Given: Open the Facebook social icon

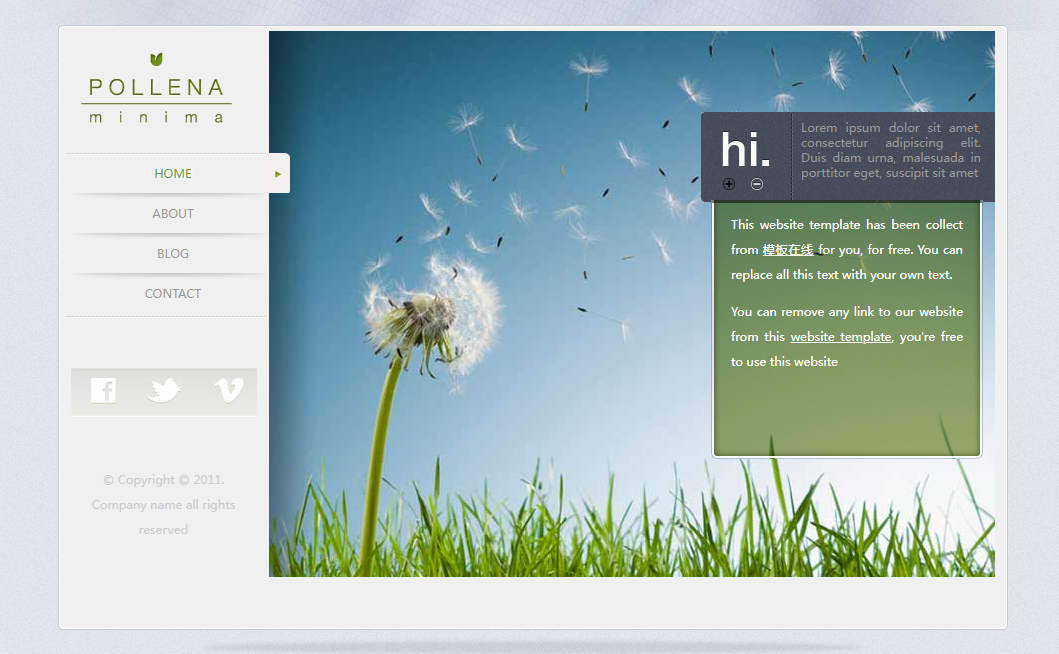Looking at the screenshot, I should coord(103,390).
